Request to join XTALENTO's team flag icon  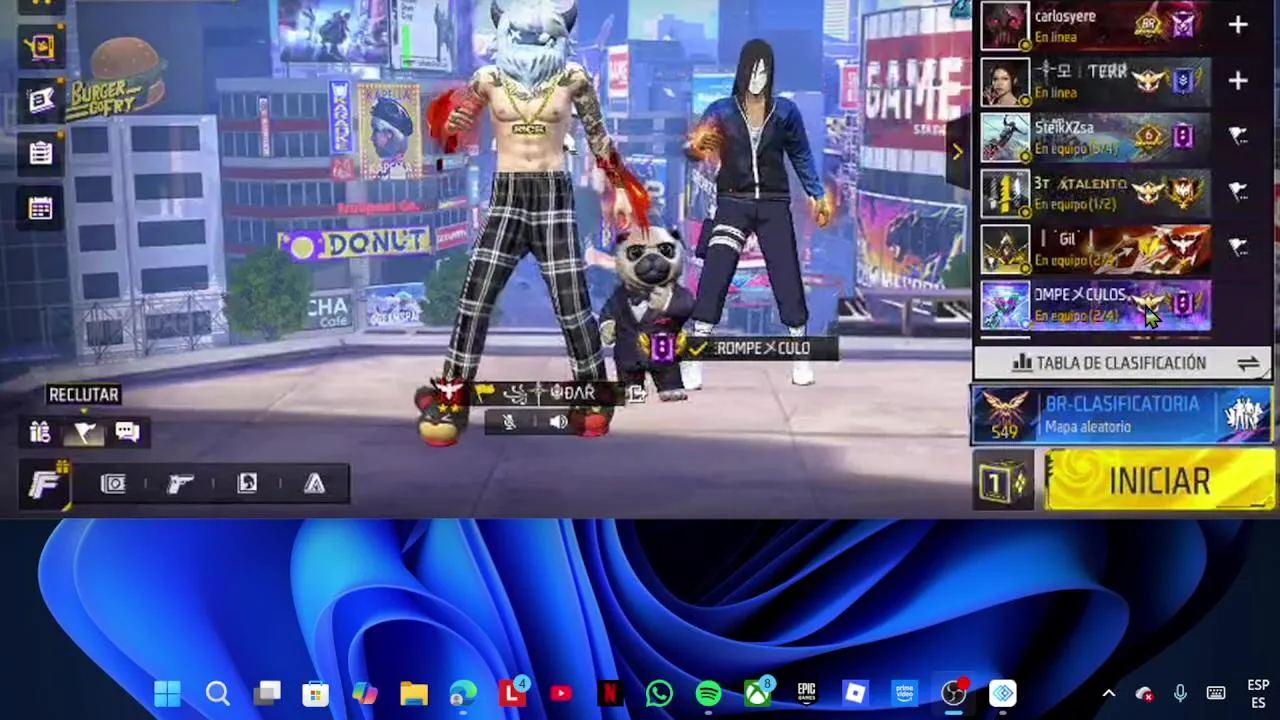tap(1238, 191)
